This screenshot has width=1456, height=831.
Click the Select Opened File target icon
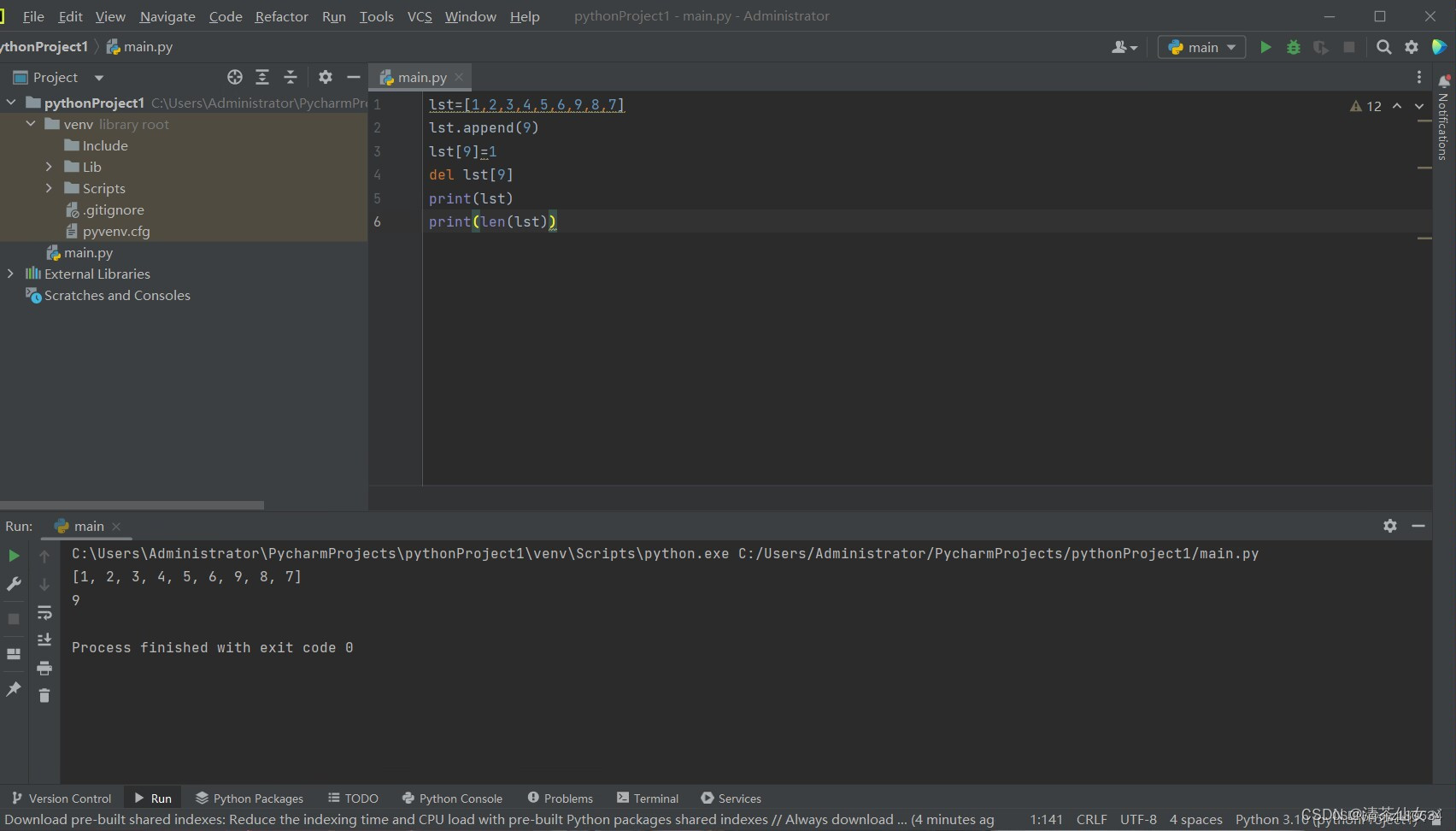coord(235,77)
